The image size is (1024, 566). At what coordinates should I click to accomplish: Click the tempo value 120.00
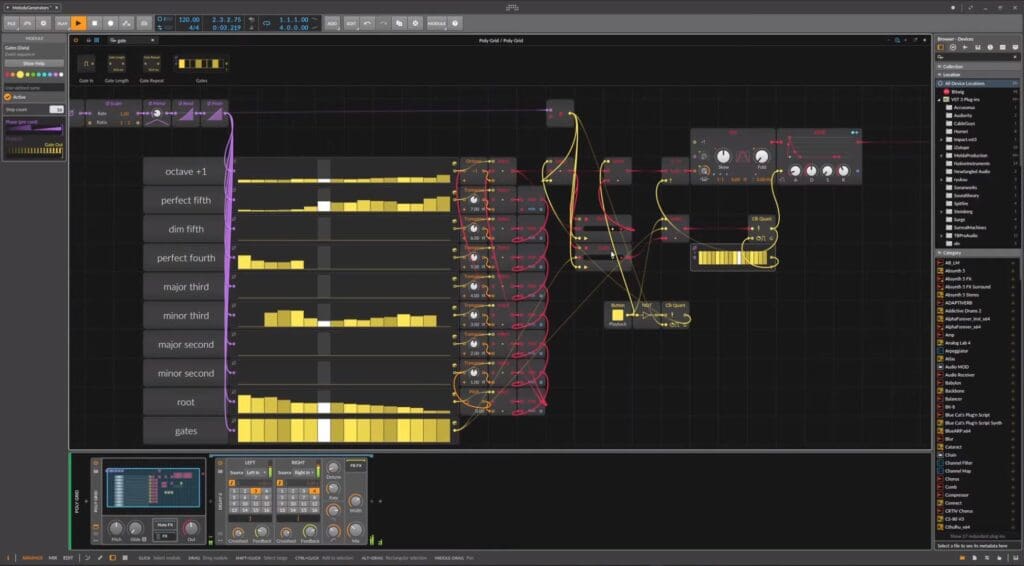pos(189,20)
